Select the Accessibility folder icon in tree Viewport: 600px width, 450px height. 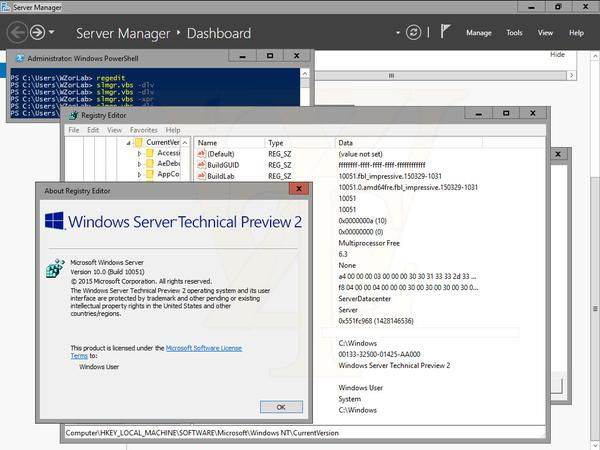pyautogui.click(x=150, y=153)
